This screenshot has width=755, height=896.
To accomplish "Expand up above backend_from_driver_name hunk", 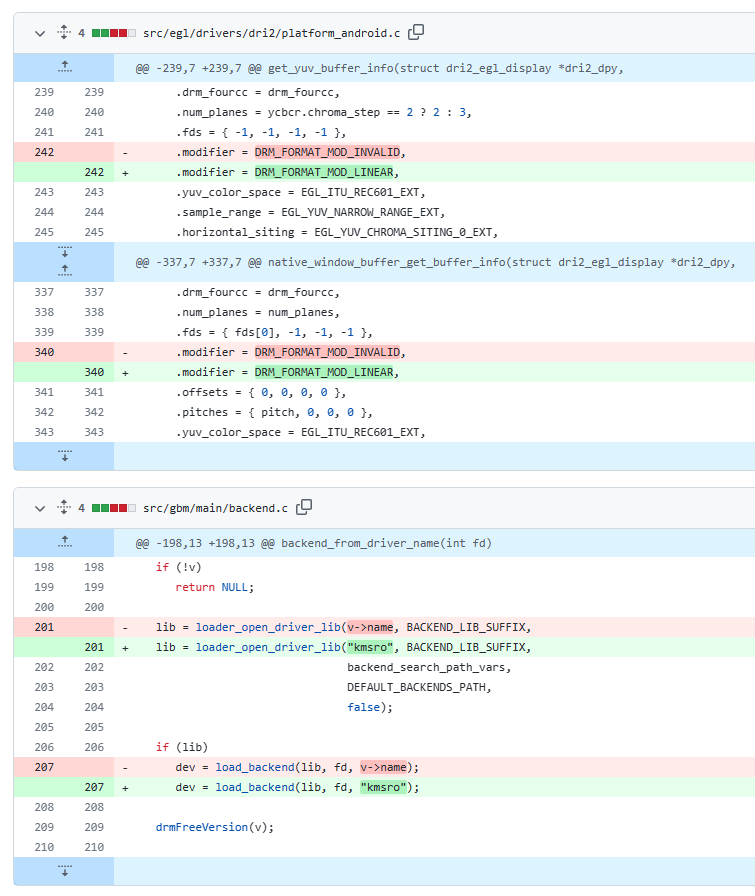I will (x=65, y=542).
